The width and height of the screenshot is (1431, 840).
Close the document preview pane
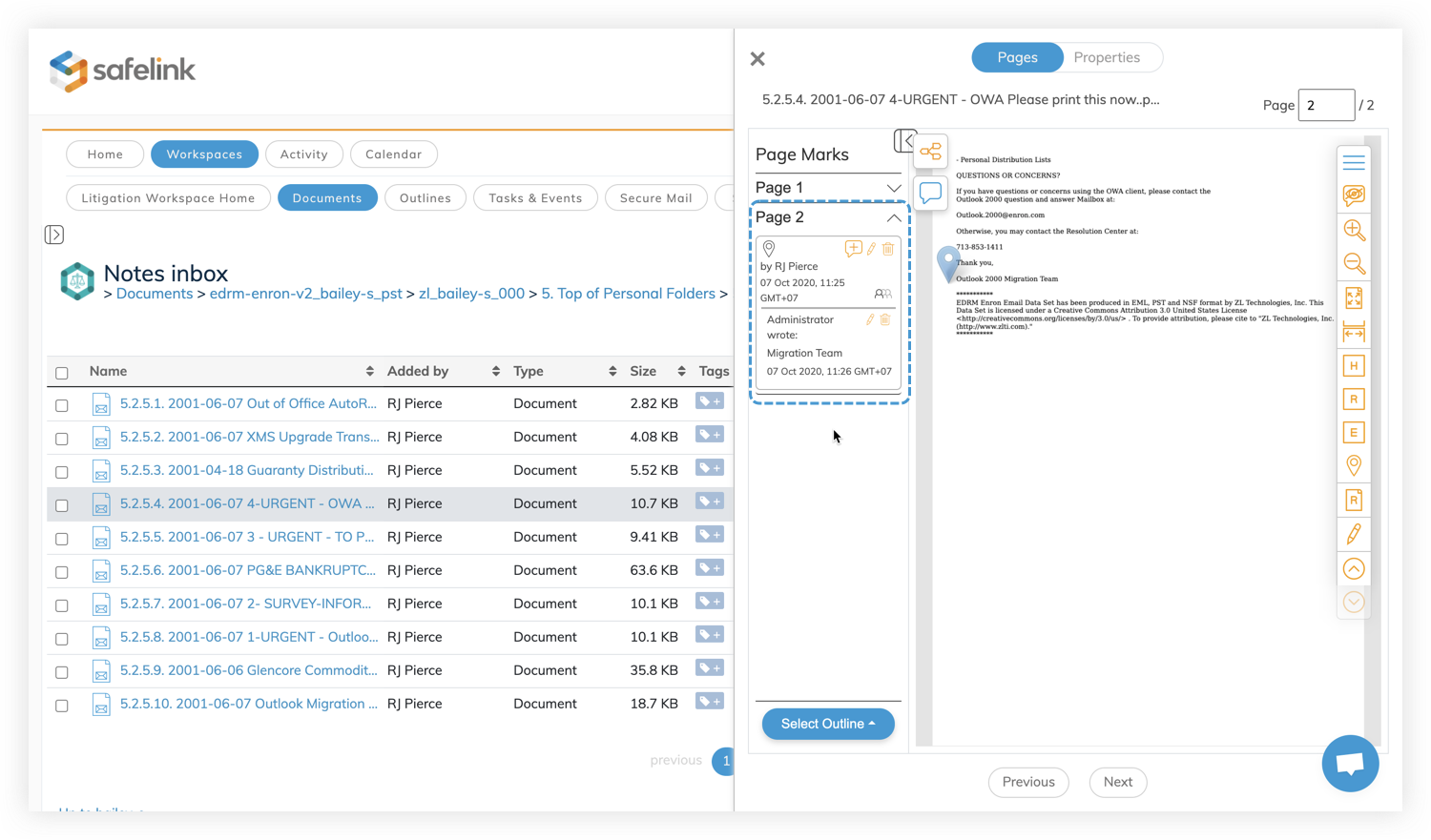coord(757,59)
